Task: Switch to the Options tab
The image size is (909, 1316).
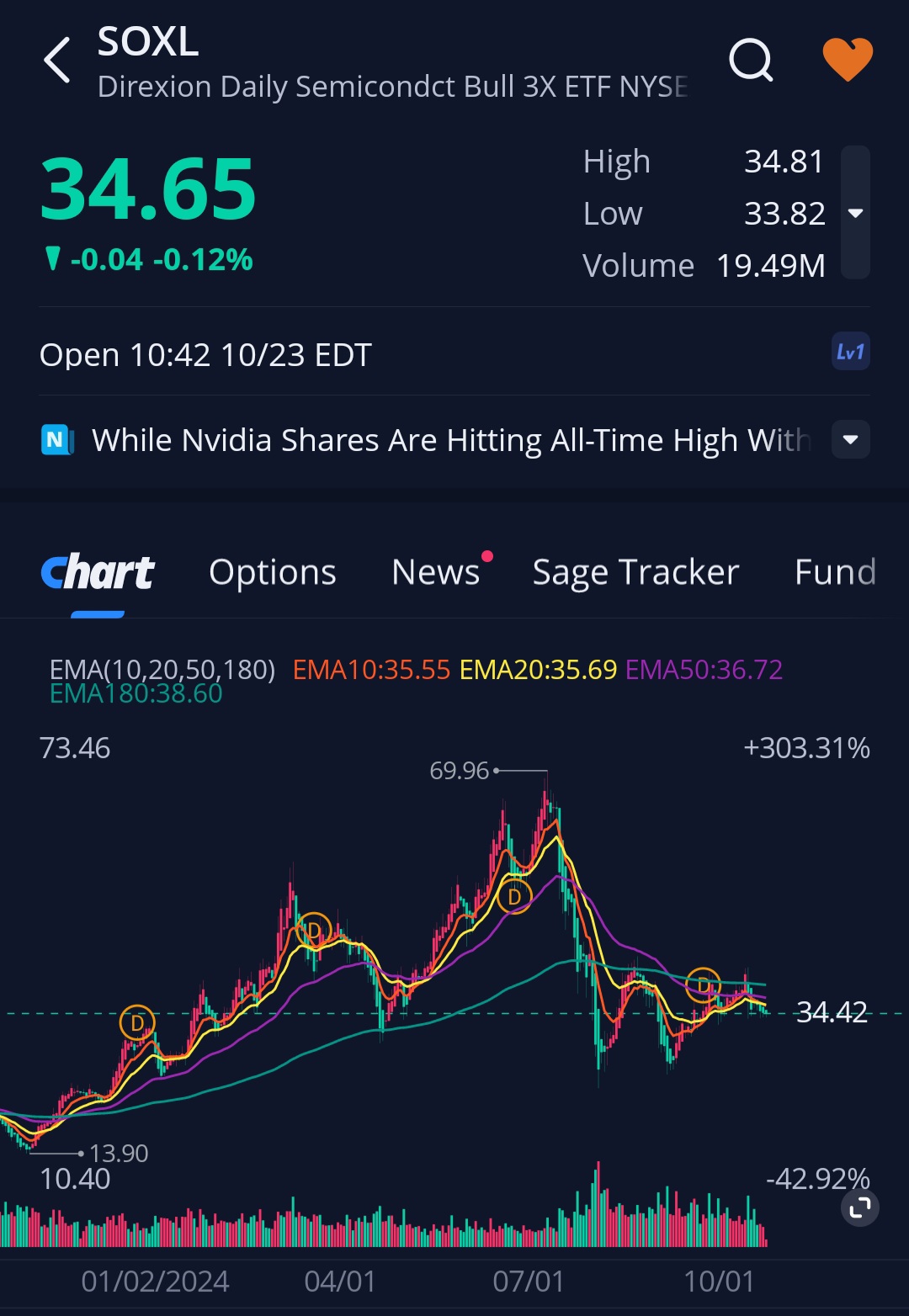Action: pyautogui.click(x=273, y=573)
